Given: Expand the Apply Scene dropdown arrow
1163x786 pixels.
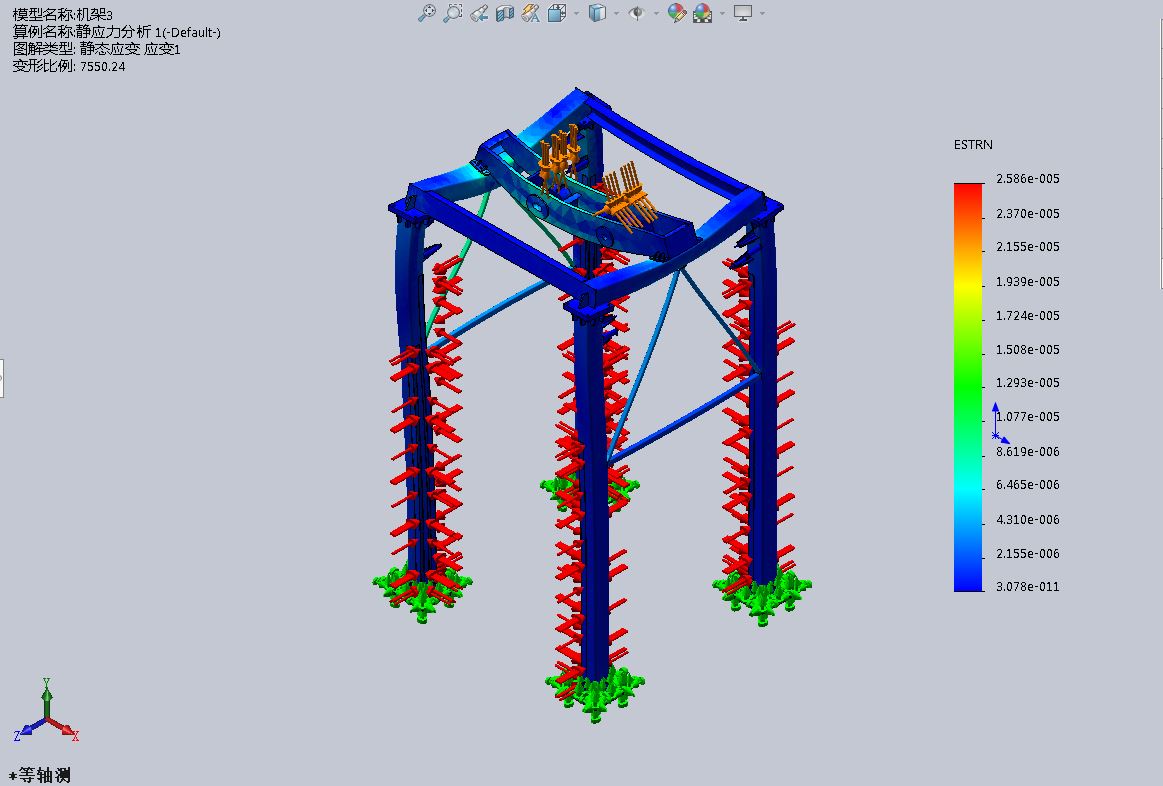Looking at the screenshot, I should pyautogui.click(x=722, y=13).
